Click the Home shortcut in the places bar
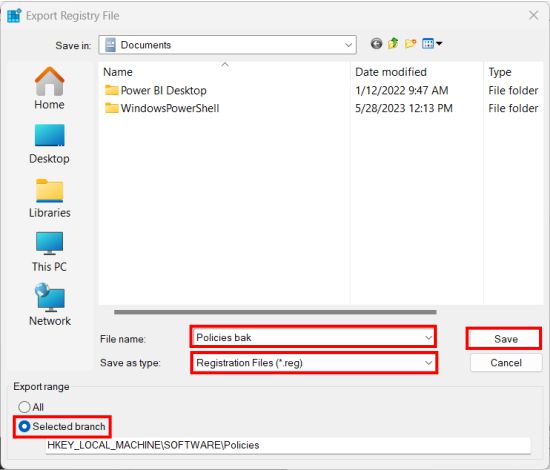The image size is (550, 470). point(49,88)
